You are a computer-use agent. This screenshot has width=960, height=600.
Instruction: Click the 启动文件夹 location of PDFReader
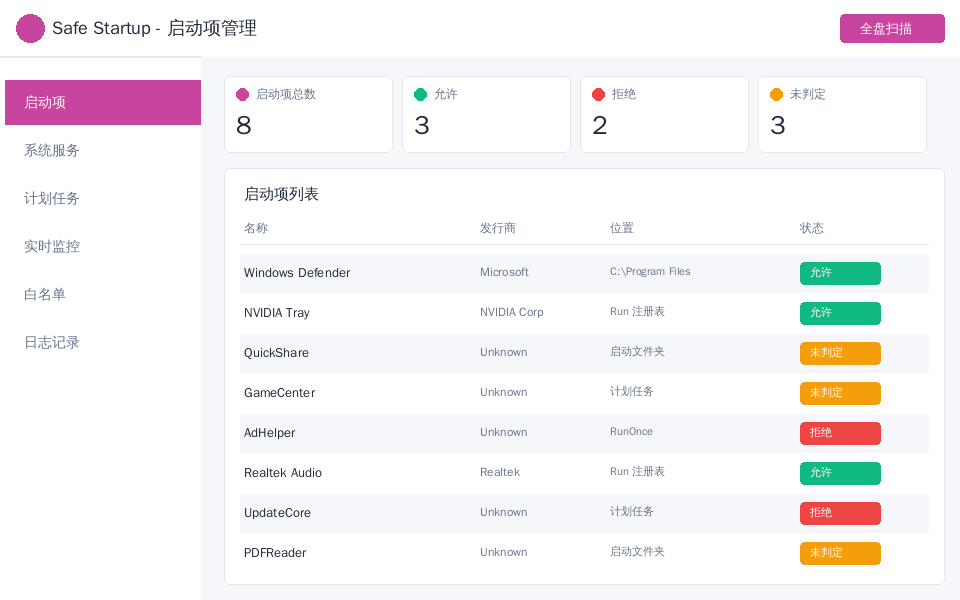tap(637, 552)
